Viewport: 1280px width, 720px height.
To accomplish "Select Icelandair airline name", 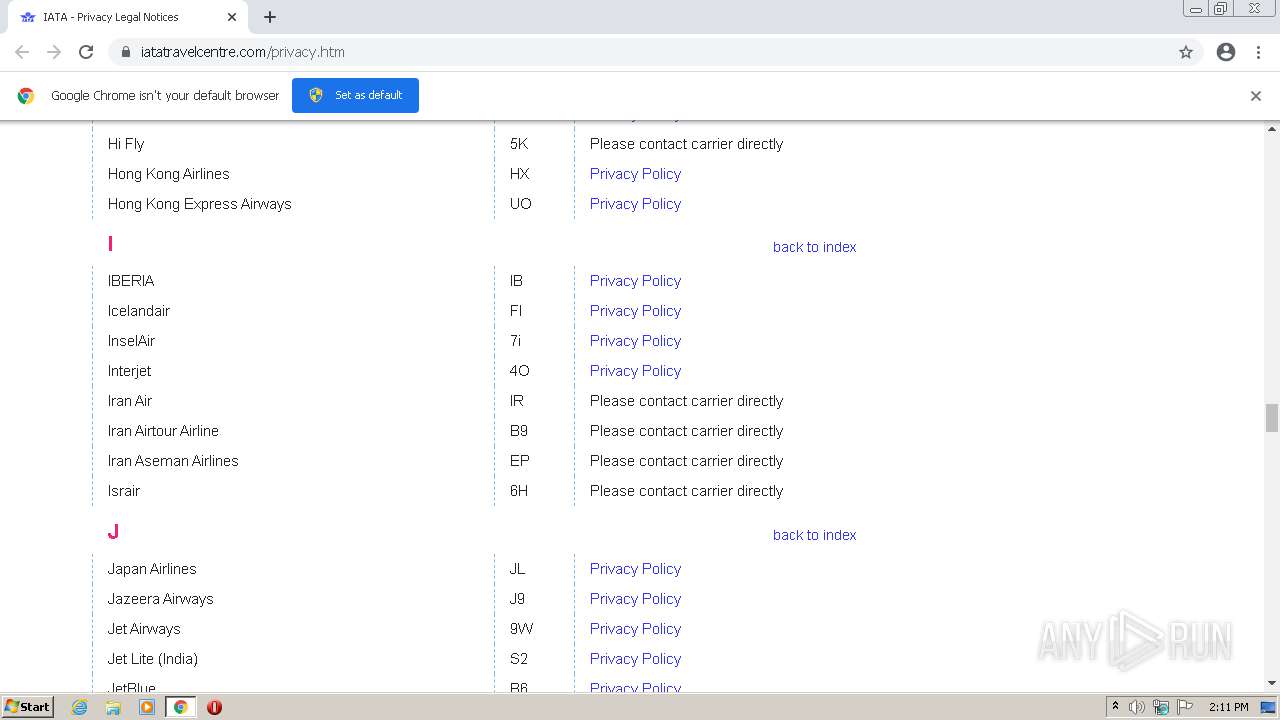I will pyautogui.click(x=139, y=311).
